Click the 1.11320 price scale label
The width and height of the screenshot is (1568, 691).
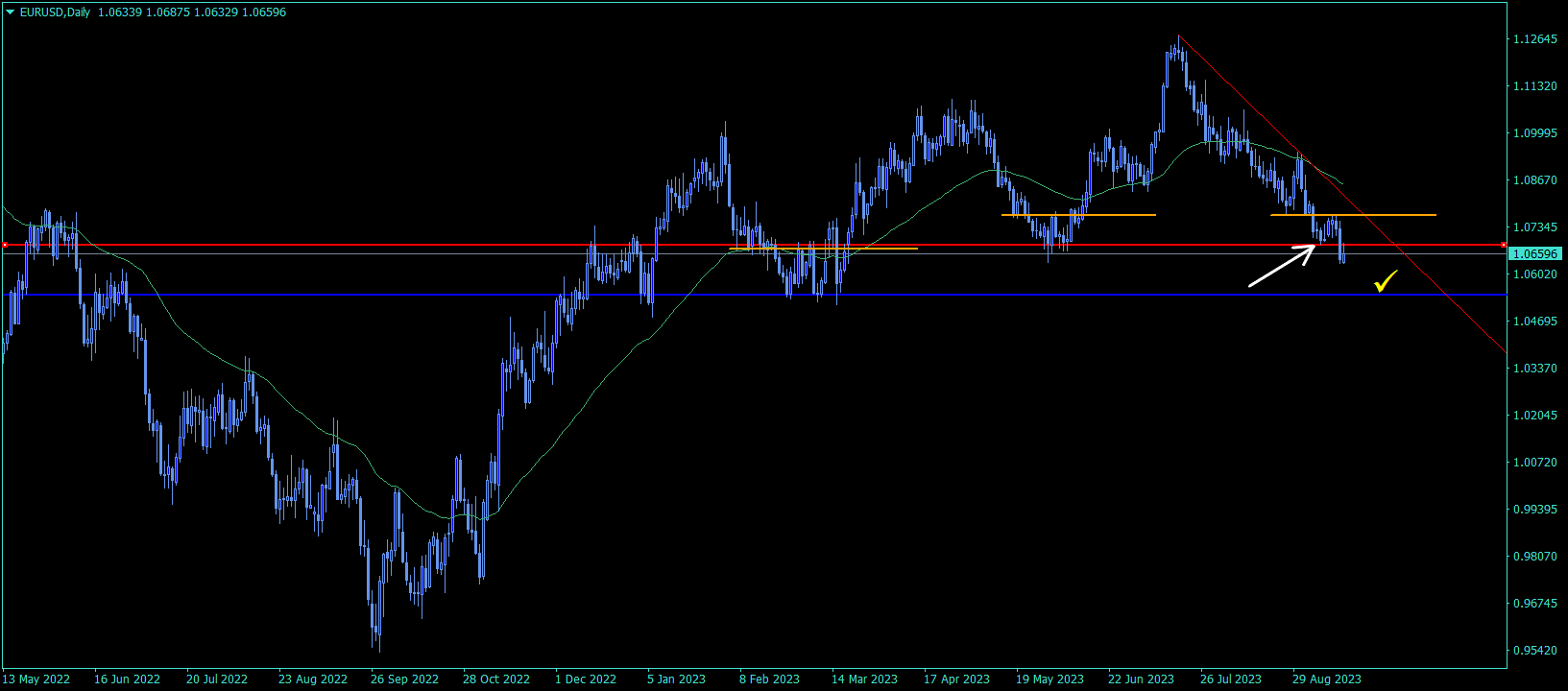click(x=1534, y=86)
